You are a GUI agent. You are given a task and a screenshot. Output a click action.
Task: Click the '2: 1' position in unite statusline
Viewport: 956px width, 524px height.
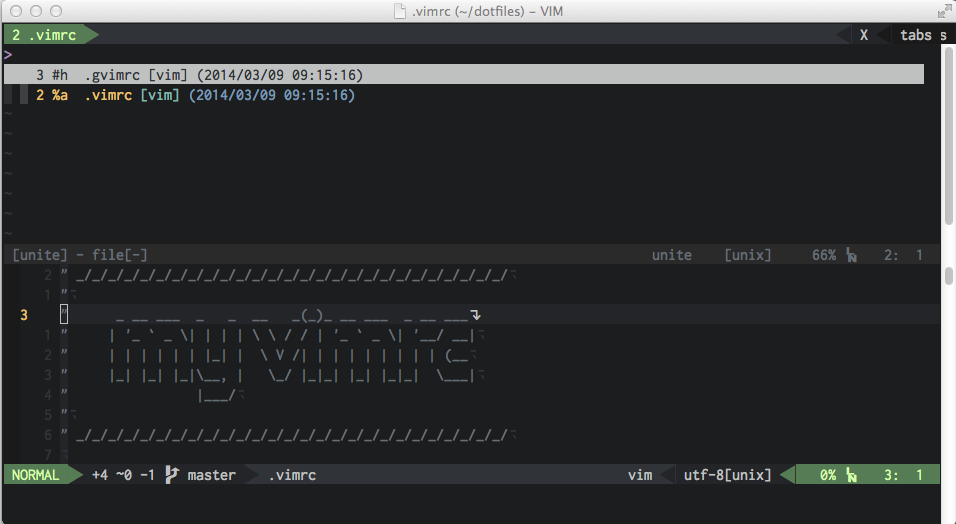[x=903, y=255]
